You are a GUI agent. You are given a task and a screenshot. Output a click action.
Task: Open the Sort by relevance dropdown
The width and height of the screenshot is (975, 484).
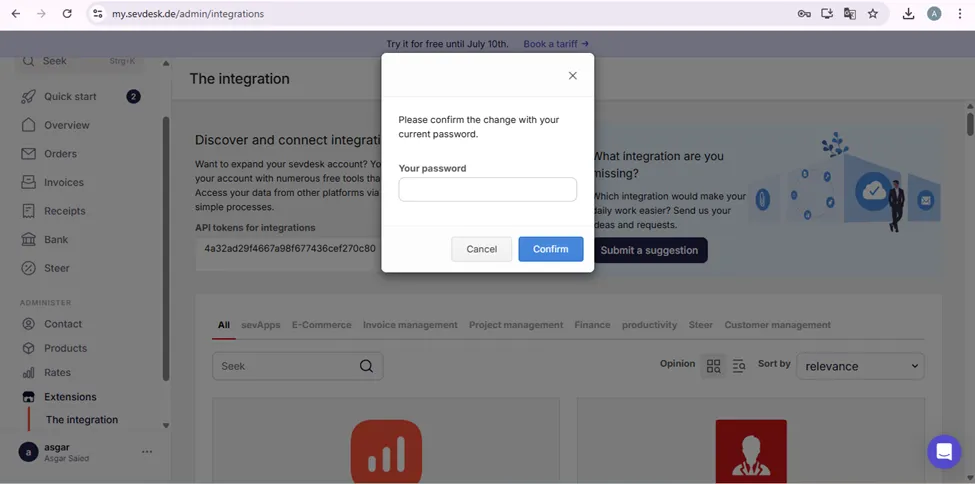click(861, 366)
